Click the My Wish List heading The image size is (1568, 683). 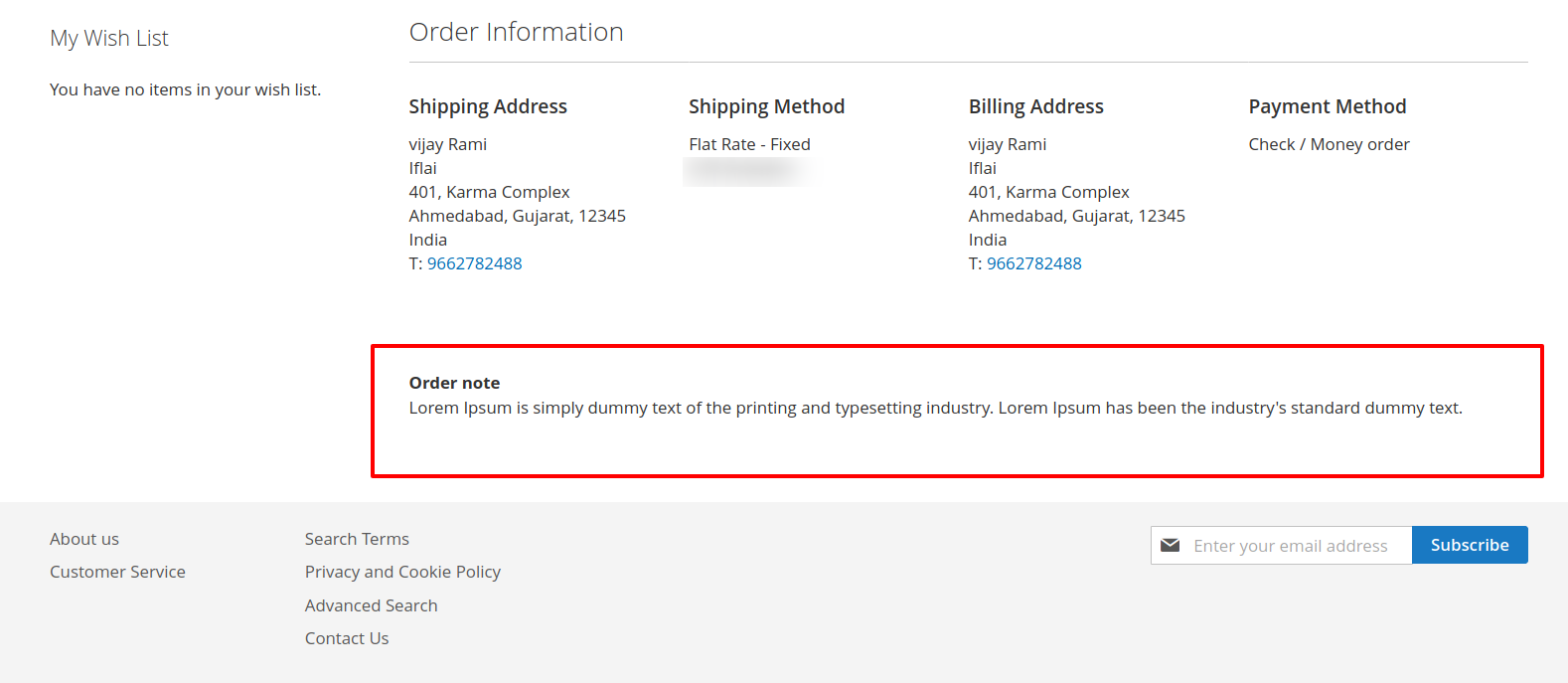coord(109,38)
